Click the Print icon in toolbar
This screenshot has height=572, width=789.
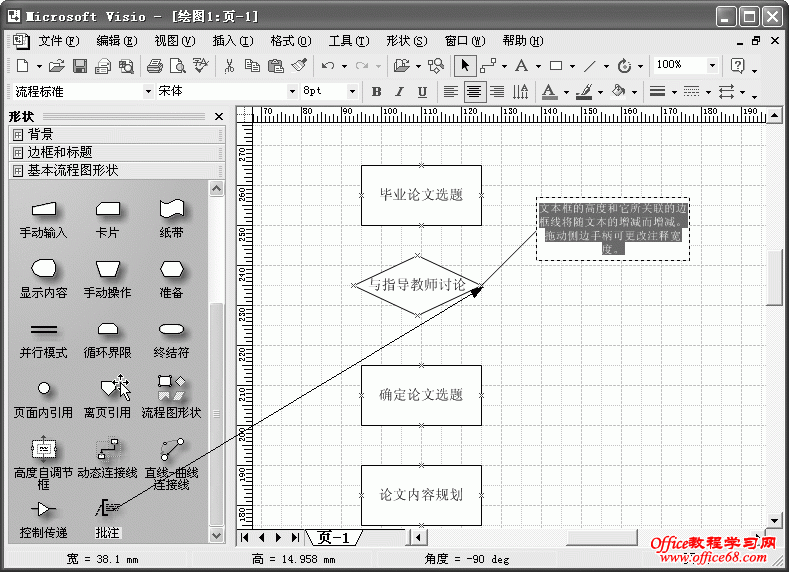point(154,66)
